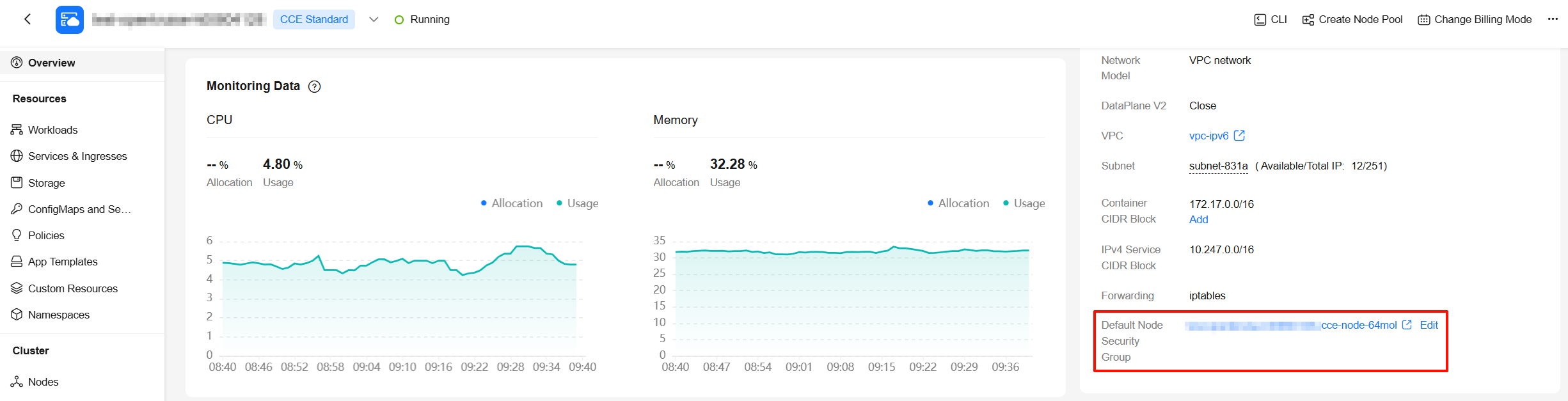Open the more options ellipsis menu
The image size is (1568, 401).
[1553, 19]
